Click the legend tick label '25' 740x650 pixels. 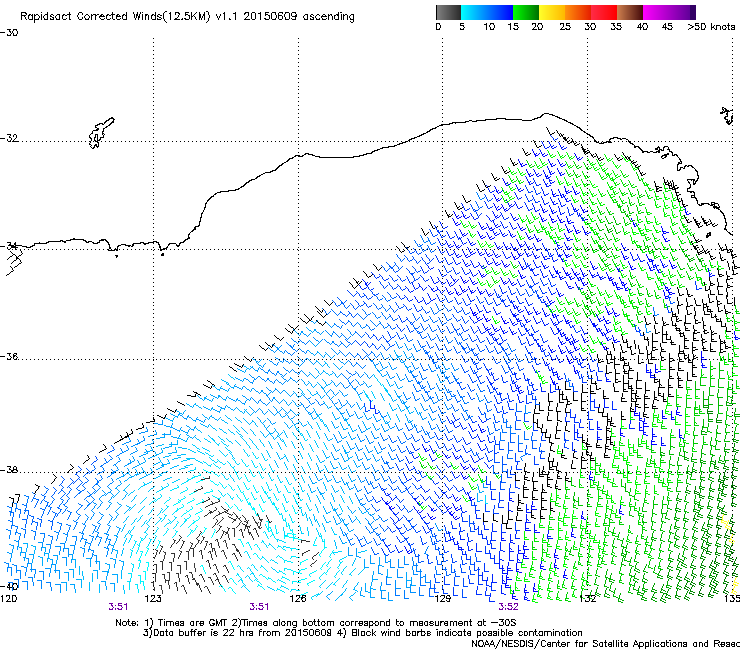[x=565, y=27]
